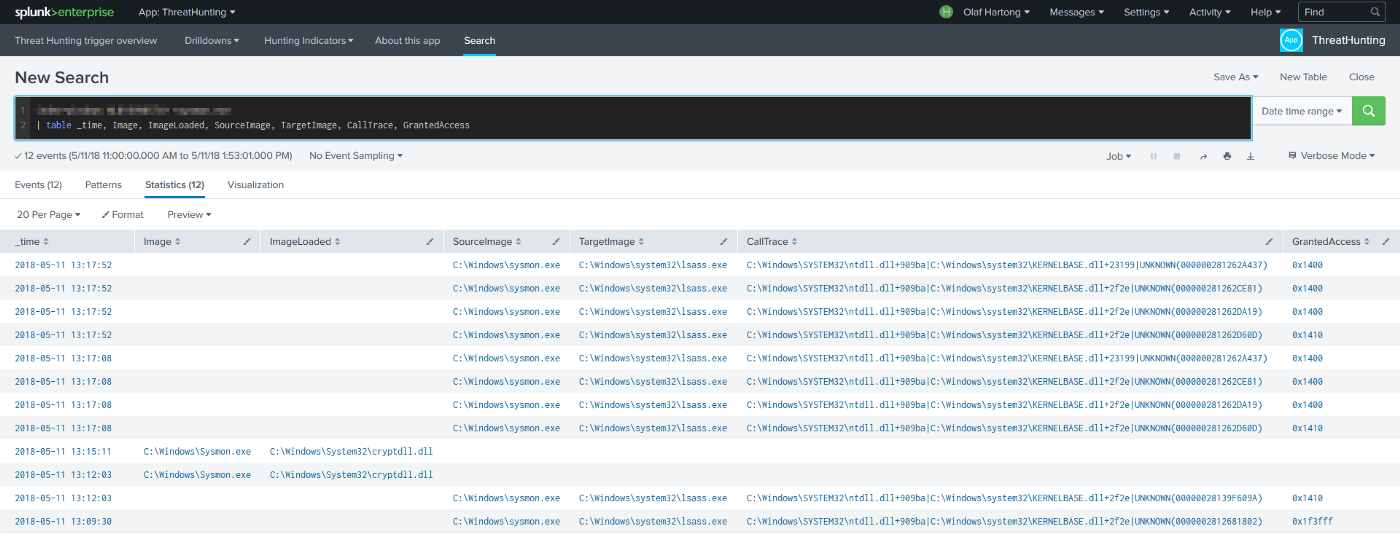Click the Find box magnifier icon
Image resolution: width=1400 pixels, height=547 pixels.
click(x=1375, y=12)
